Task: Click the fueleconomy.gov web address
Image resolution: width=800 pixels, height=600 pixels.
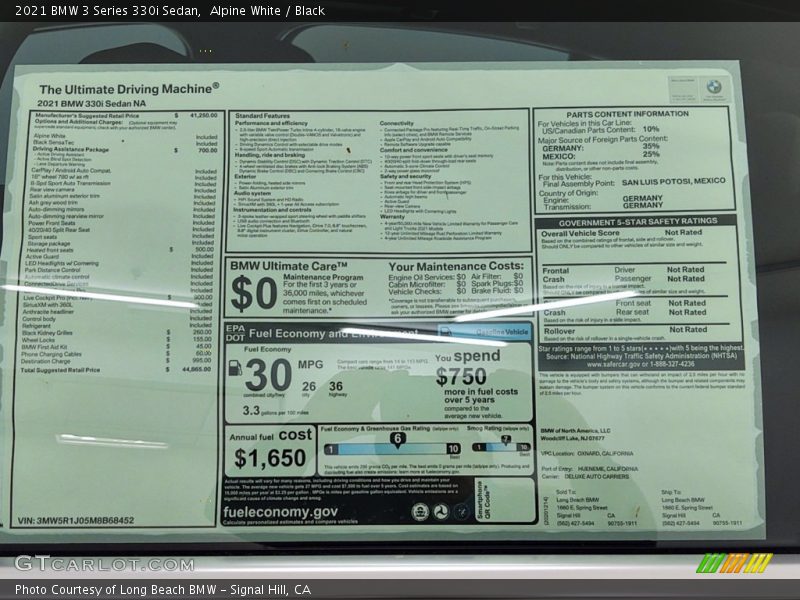Action: pyautogui.click(x=280, y=512)
